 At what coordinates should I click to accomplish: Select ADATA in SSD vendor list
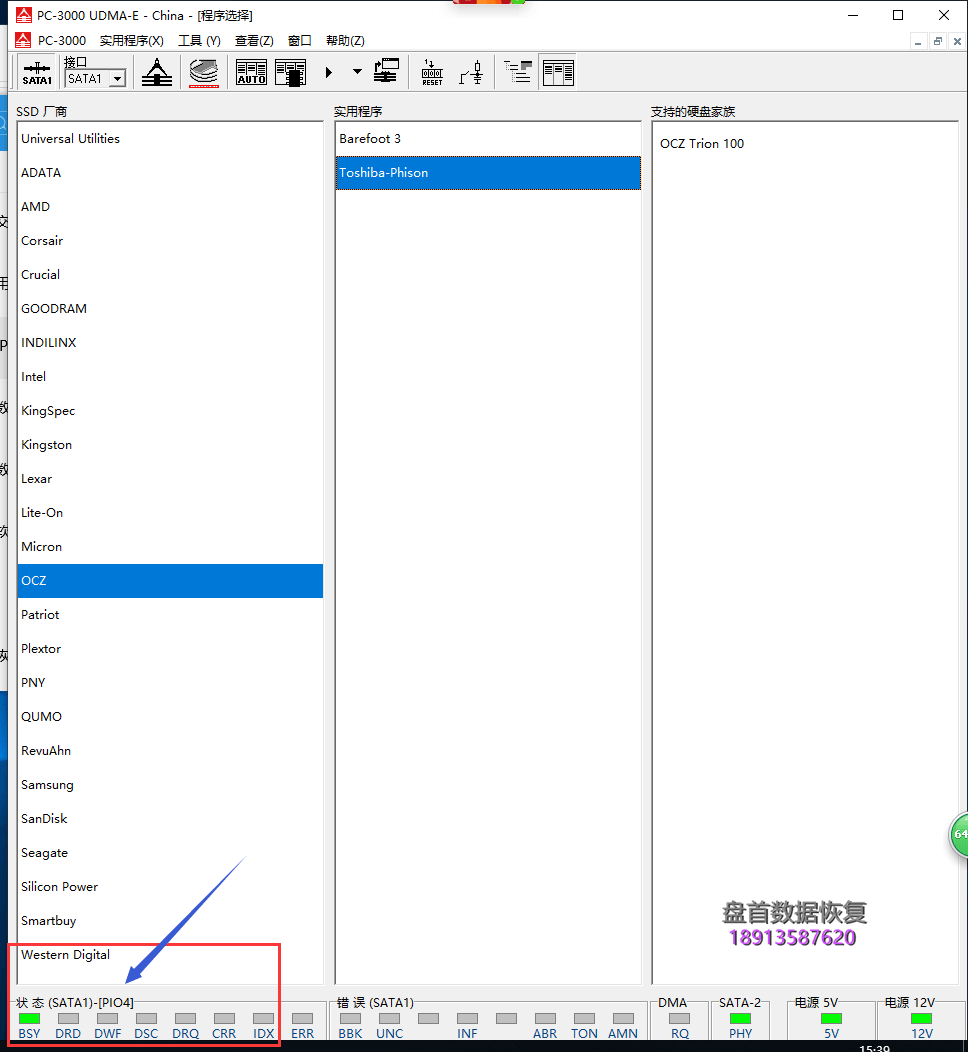tap(170, 173)
